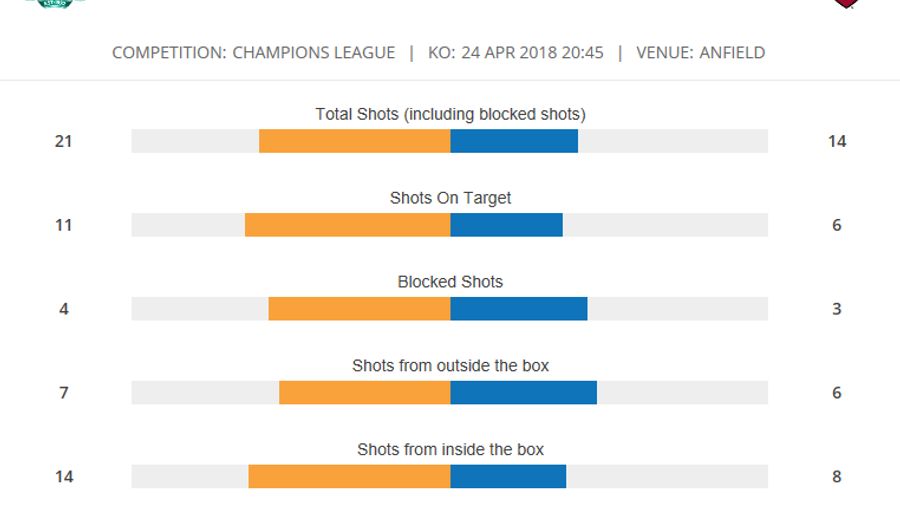This screenshot has height=506, width=900.
Task: Click the orange outside-the-box shots bar
Action: (364, 393)
